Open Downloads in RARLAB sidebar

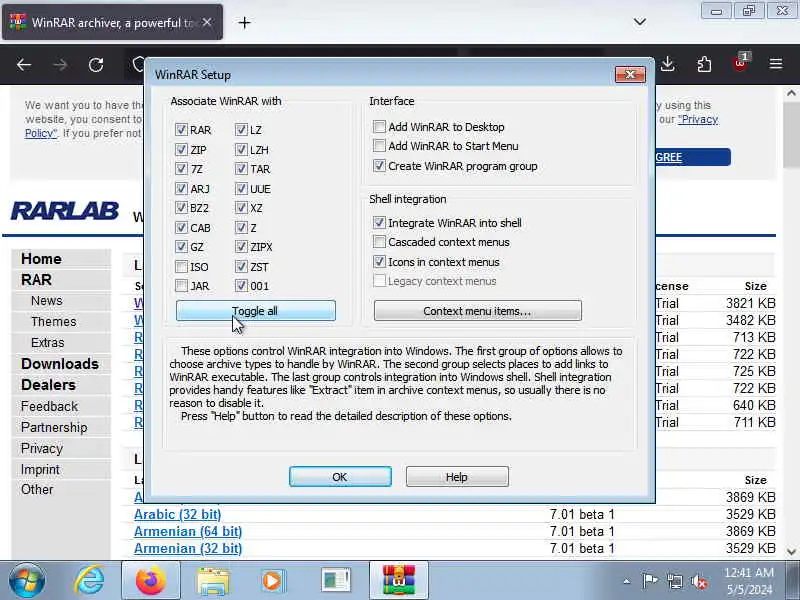(x=60, y=364)
